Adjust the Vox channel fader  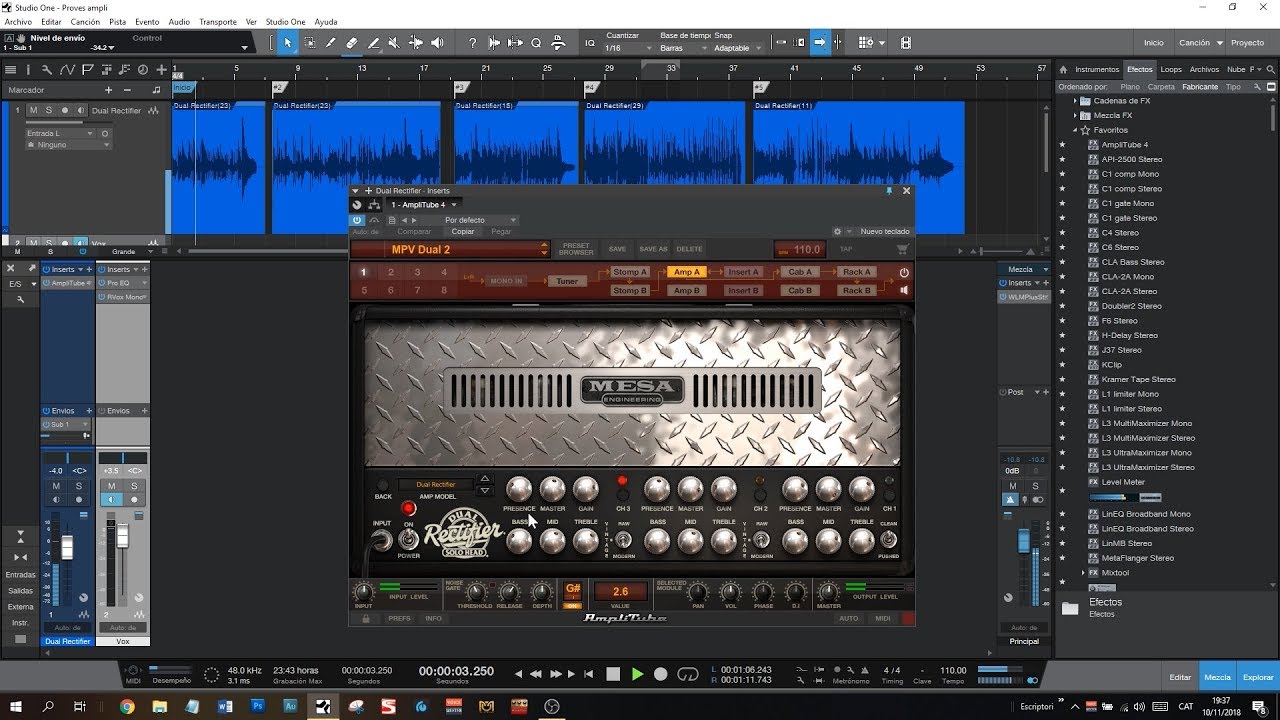coord(123,535)
